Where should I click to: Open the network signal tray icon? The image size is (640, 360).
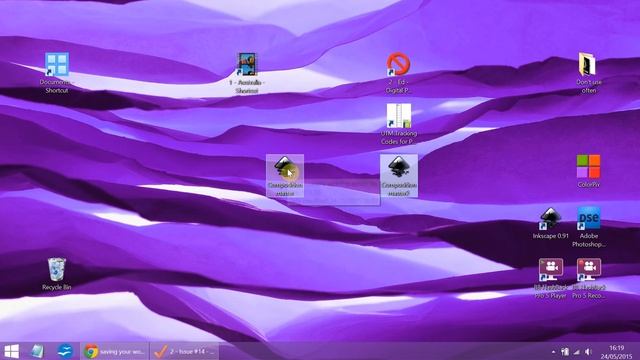pyautogui.click(x=576, y=351)
